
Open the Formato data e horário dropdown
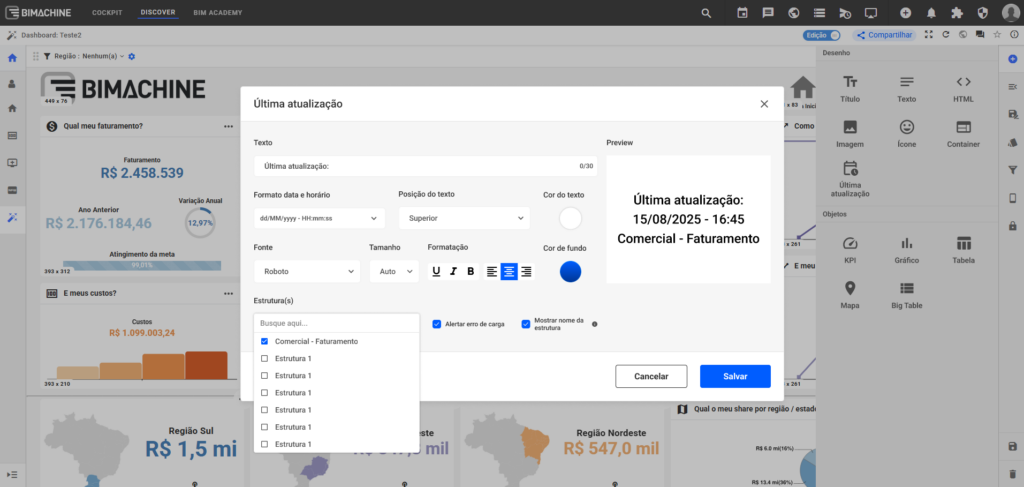(319, 218)
